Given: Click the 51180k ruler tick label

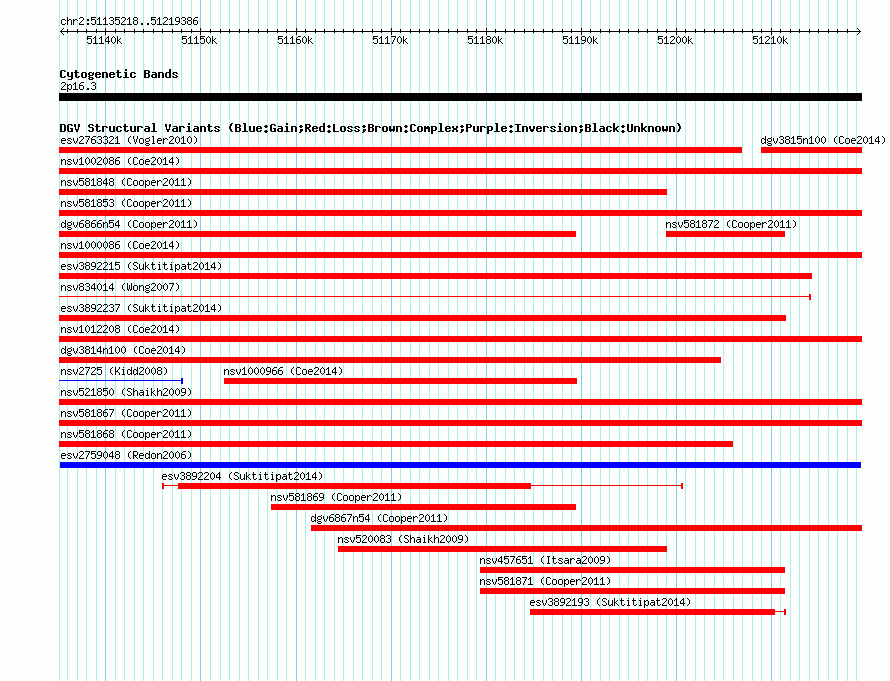Looking at the screenshot, I should pos(485,40).
